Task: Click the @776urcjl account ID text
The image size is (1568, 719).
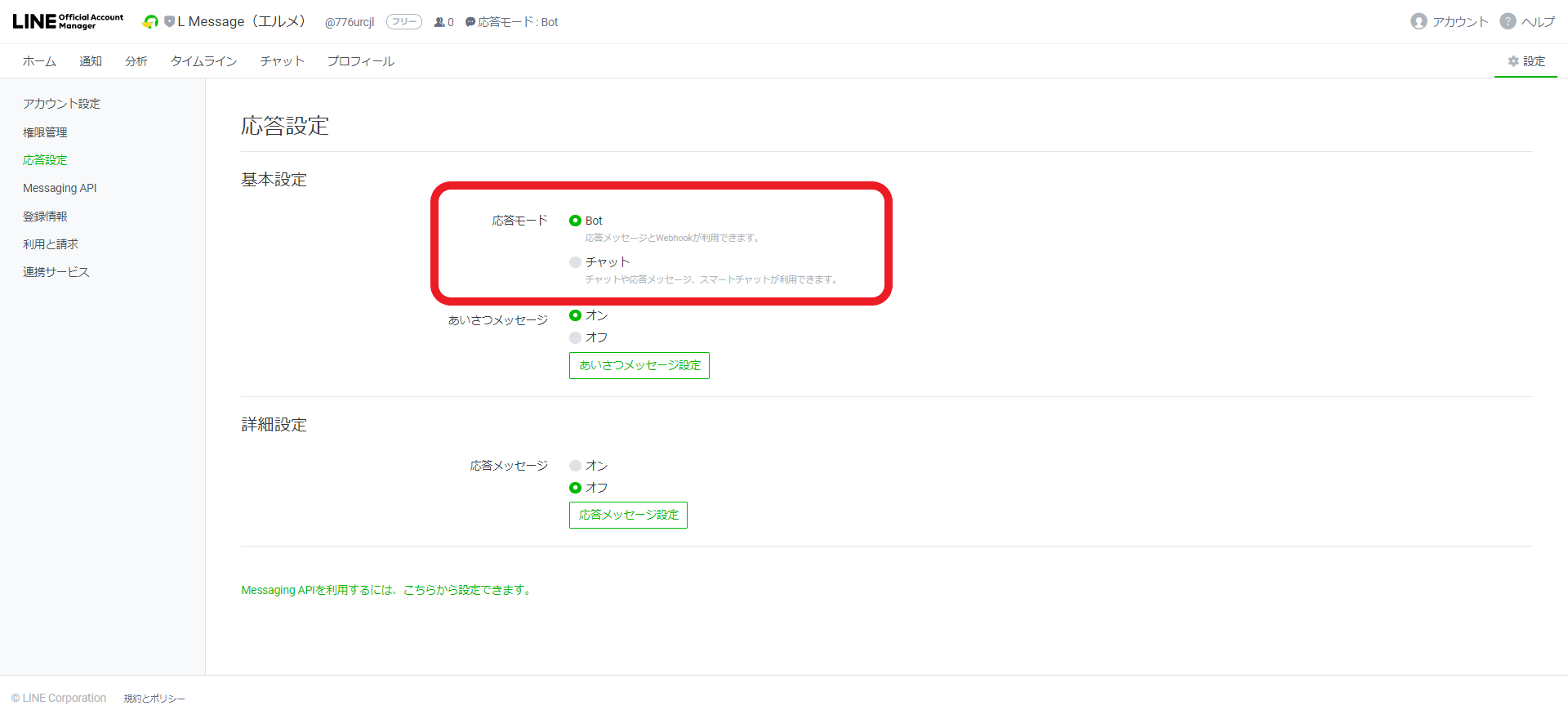Action: (x=350, y=22)
